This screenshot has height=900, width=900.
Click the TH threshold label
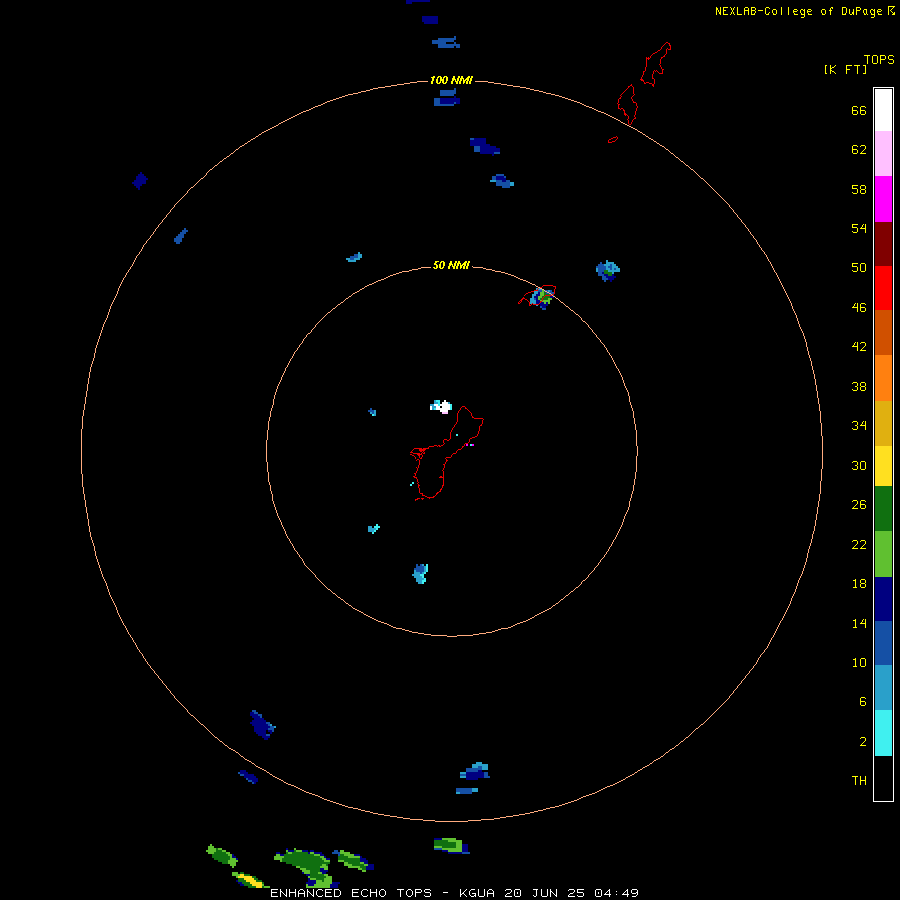859,781
